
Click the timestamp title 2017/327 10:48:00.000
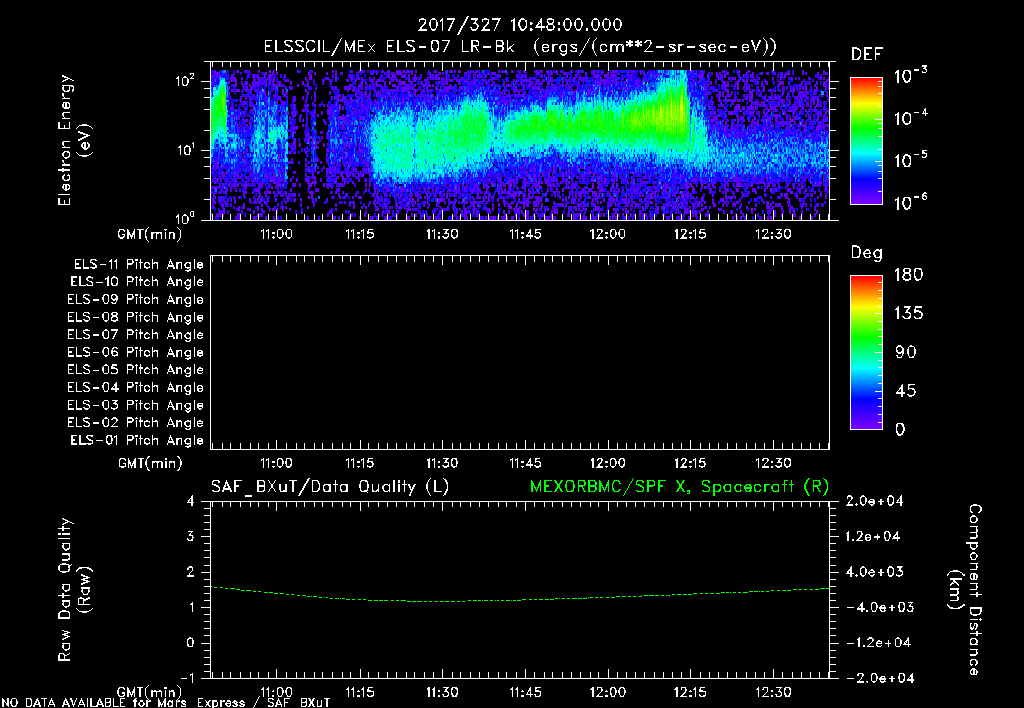pyautogui.click(x=520, y=25)
